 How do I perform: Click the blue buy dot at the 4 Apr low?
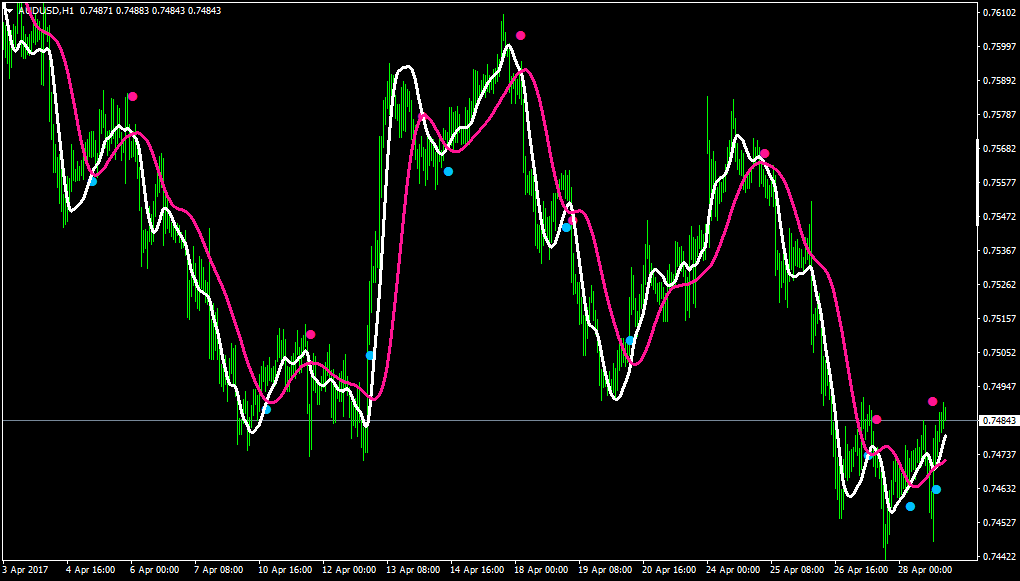[93, 182]
